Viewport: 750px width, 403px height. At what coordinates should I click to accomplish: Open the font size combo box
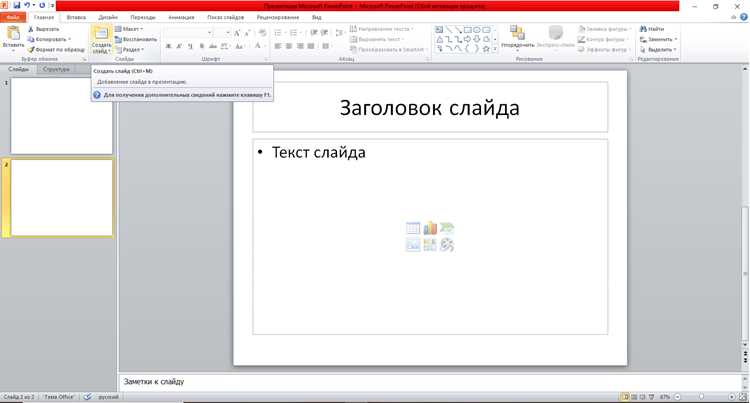click(223, 33)
